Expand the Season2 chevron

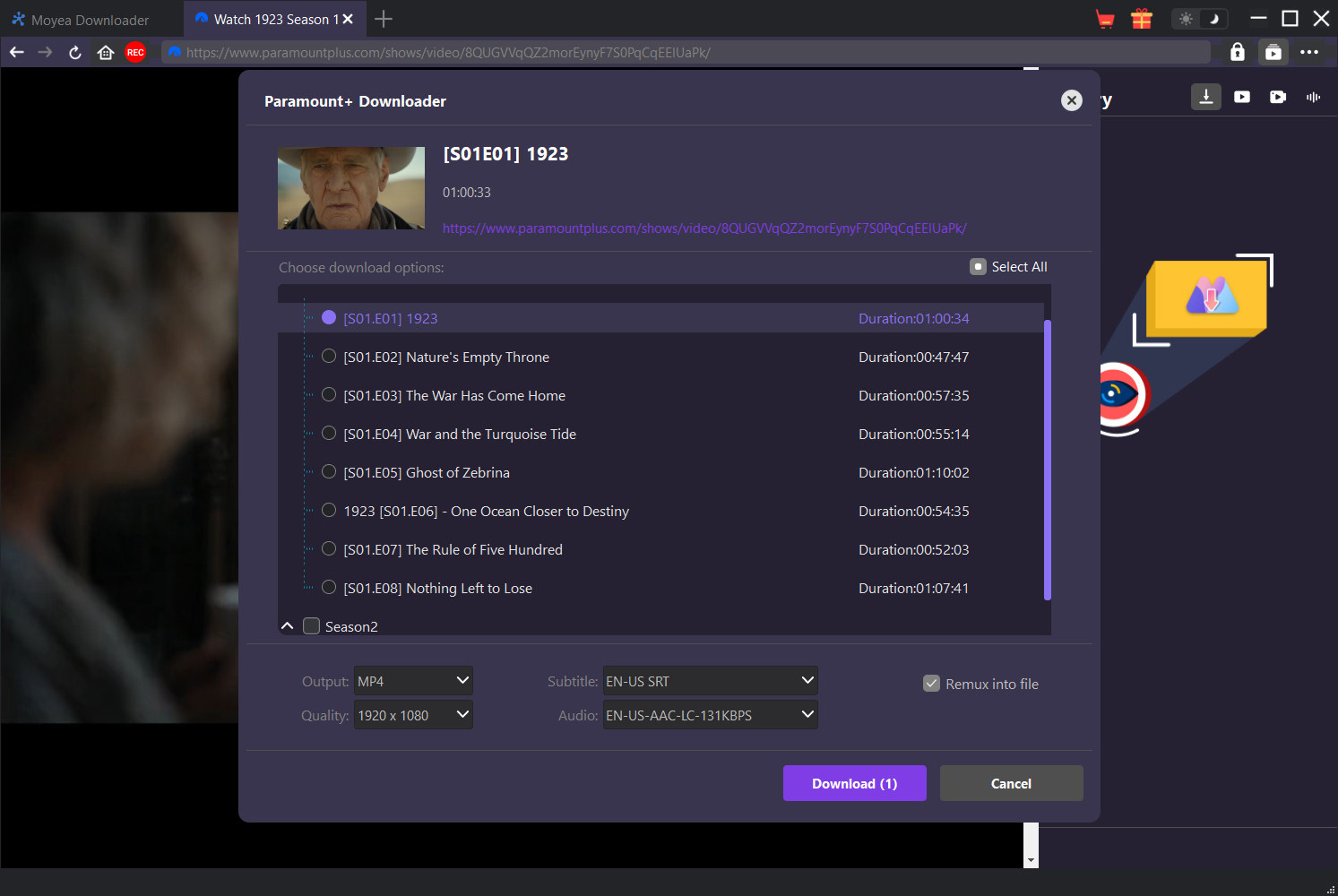[x=288, y=625]
